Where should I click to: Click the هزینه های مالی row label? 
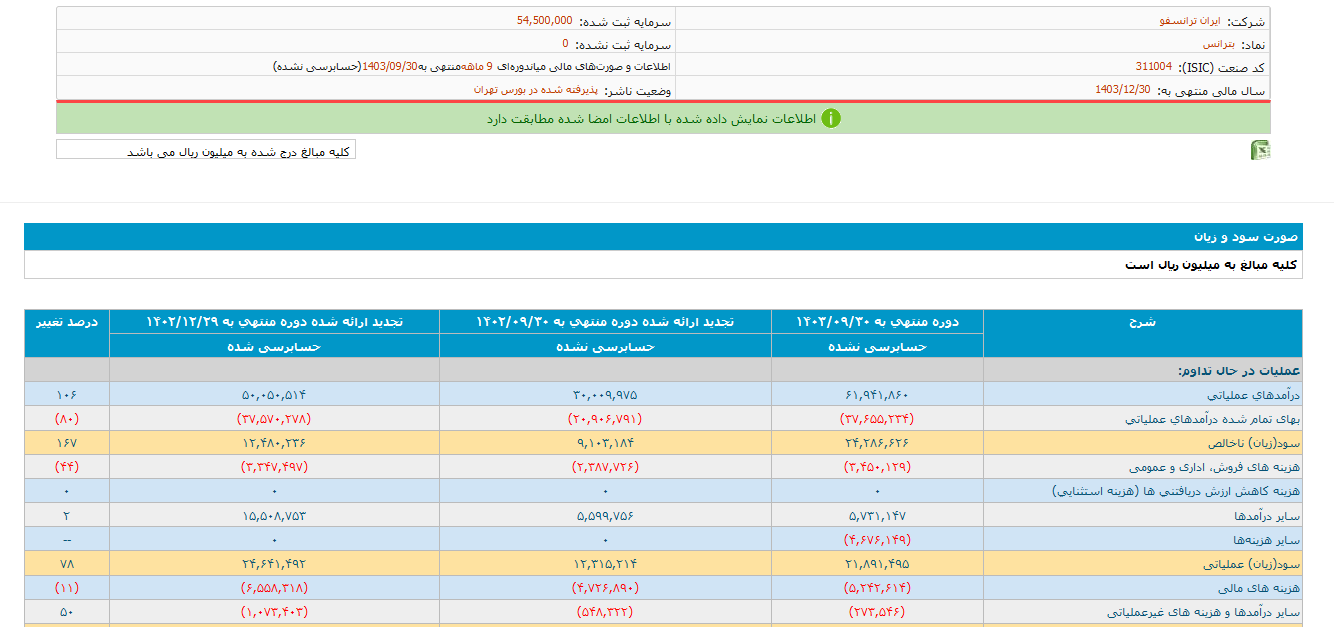pyautogui.click(x=1255, y=588)
